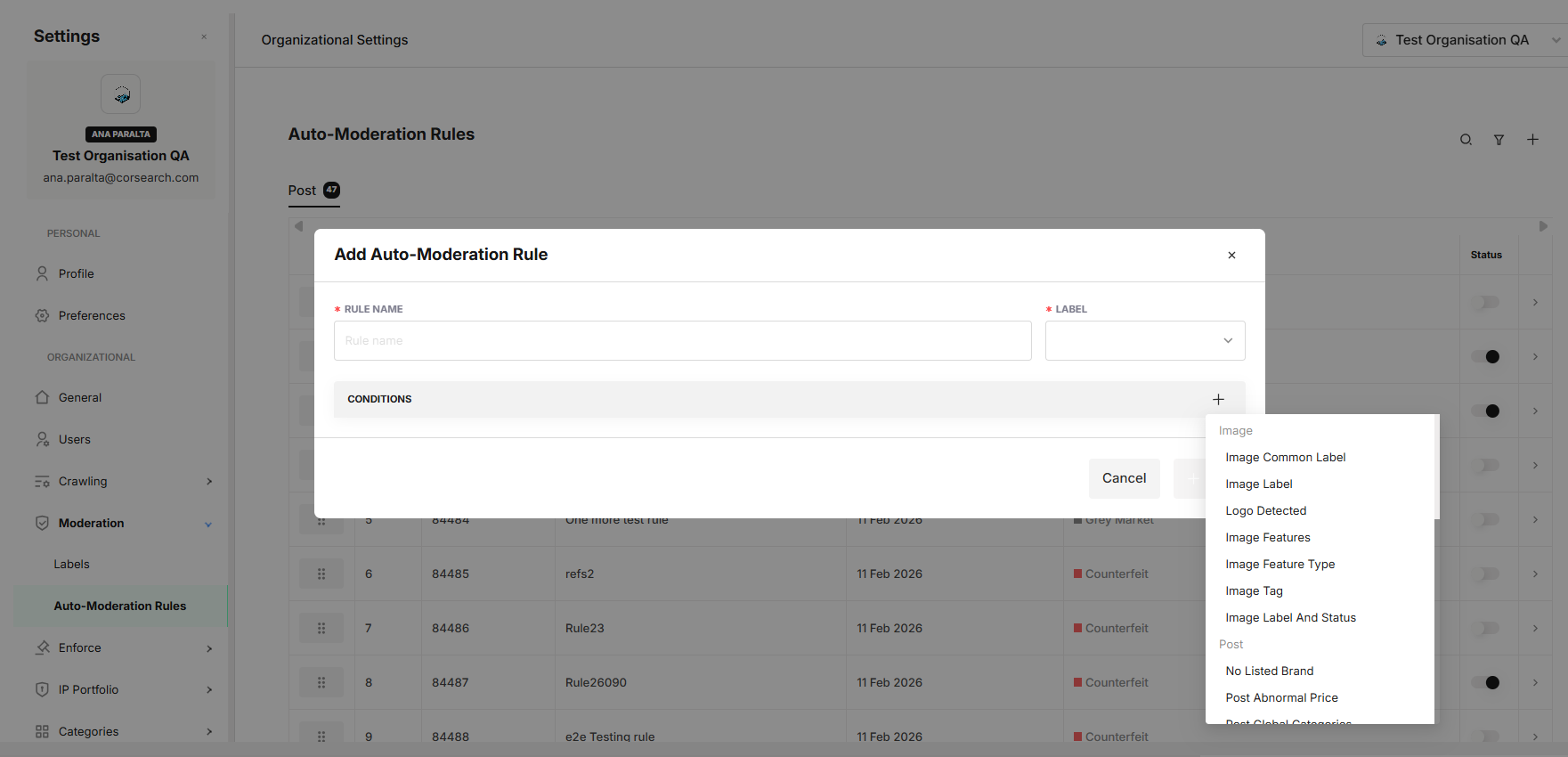Click the drag handle for row 84487
1568x757 pixels.
click(x=321, y=682)
